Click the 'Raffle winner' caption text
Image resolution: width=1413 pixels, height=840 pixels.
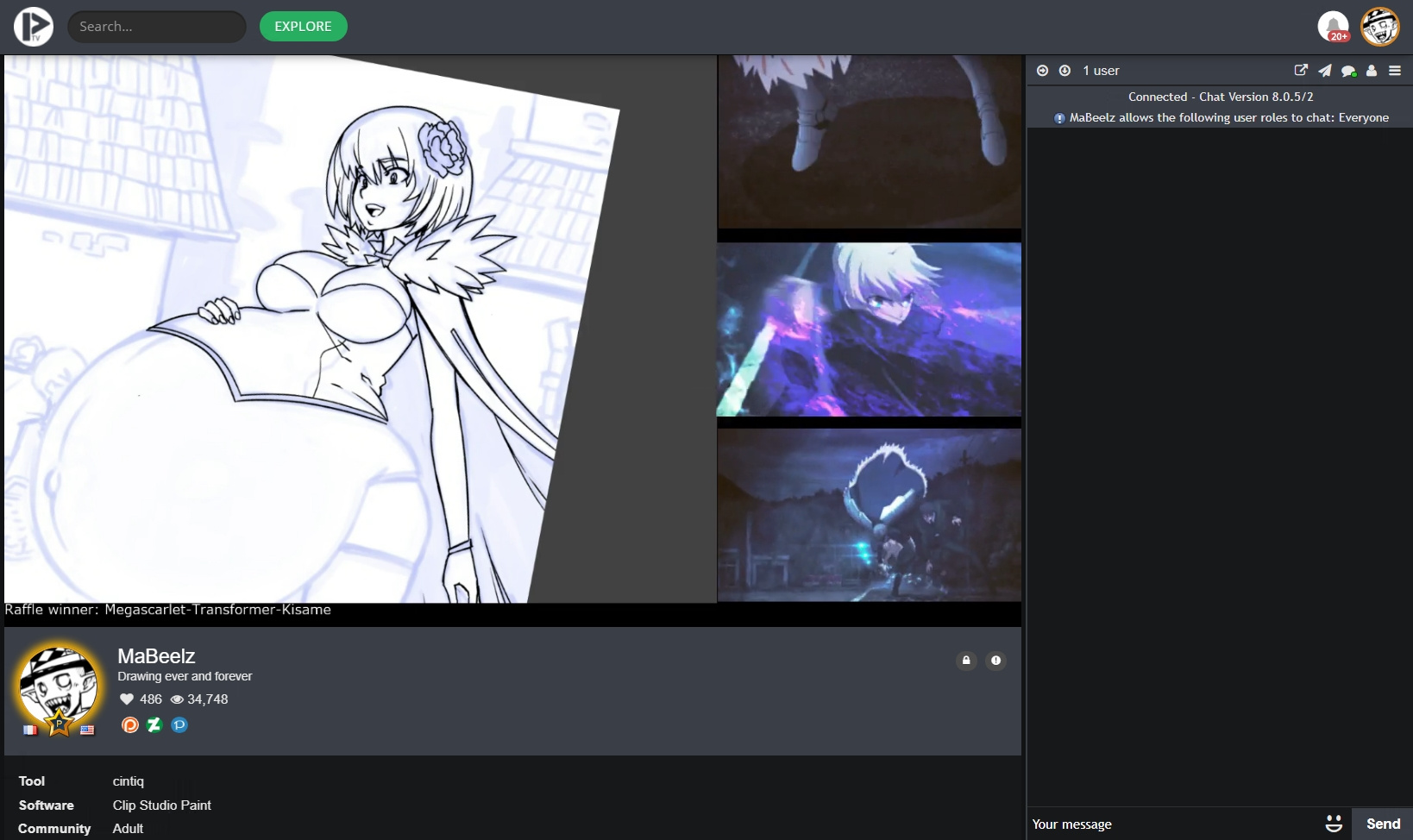(x=168, y=610)
